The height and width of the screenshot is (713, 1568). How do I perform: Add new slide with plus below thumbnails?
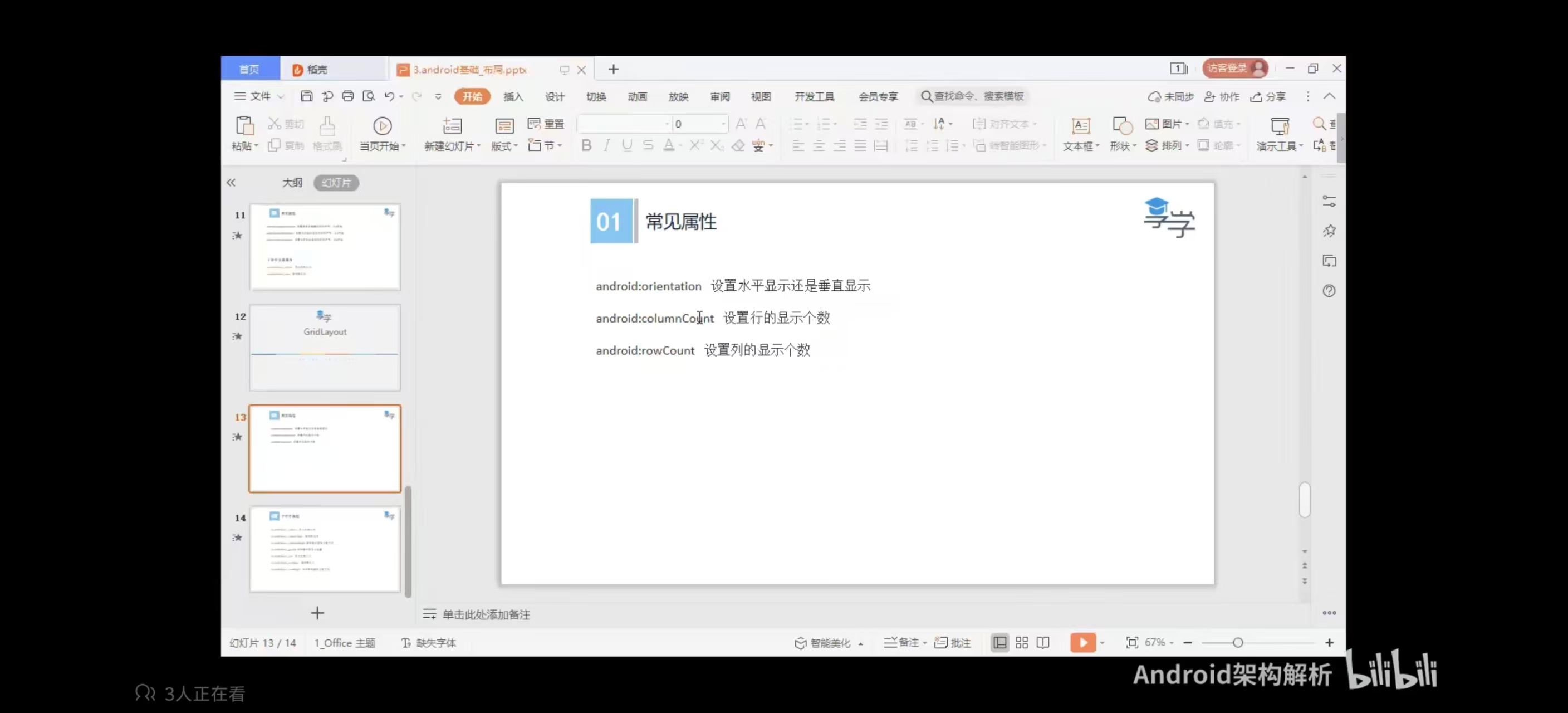[x=317, y=613]
